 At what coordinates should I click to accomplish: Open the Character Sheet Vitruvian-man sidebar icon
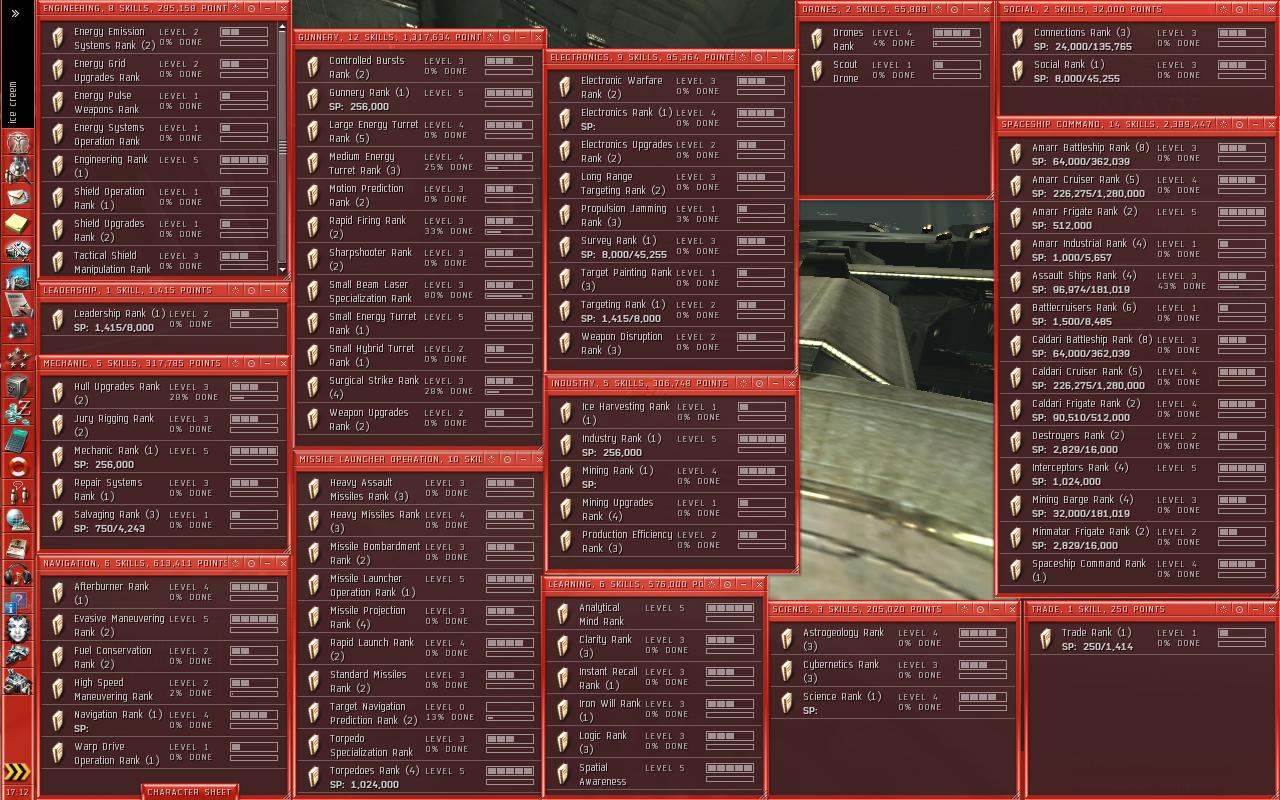click(x=17, y=142)
